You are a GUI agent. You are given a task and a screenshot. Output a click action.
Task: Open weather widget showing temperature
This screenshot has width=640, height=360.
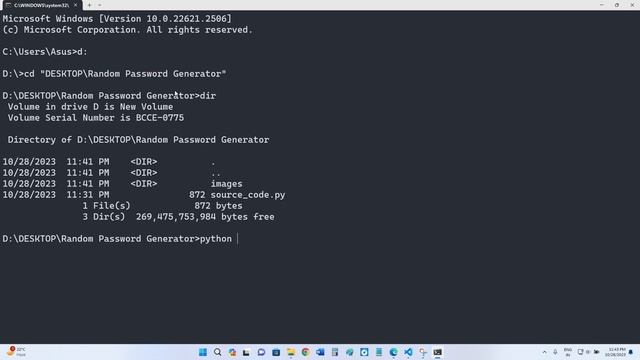pyautogui.click(x=16, y=351)
